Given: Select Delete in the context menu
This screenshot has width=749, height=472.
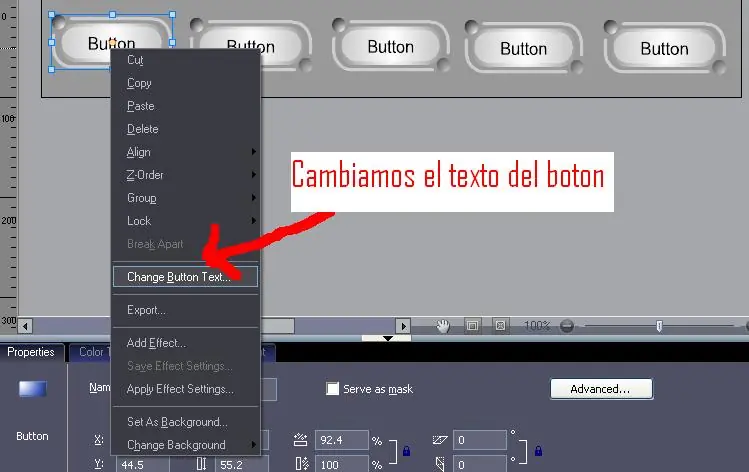Looking at the screenshot, I should click(187, 129).
